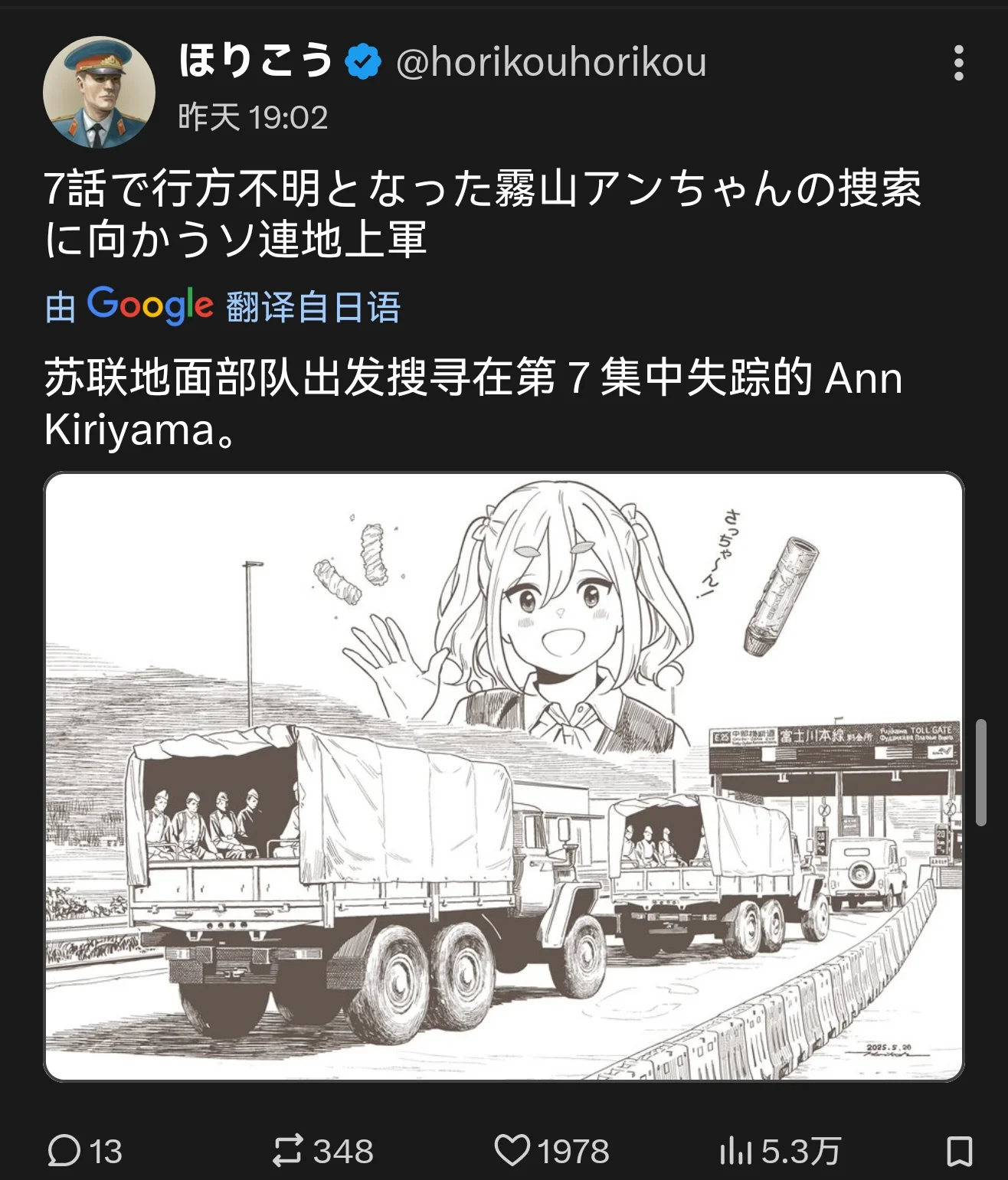Screen dimensions: 1008x1180
Task: Like the post with heart icon
Action: coord(512,1150)
